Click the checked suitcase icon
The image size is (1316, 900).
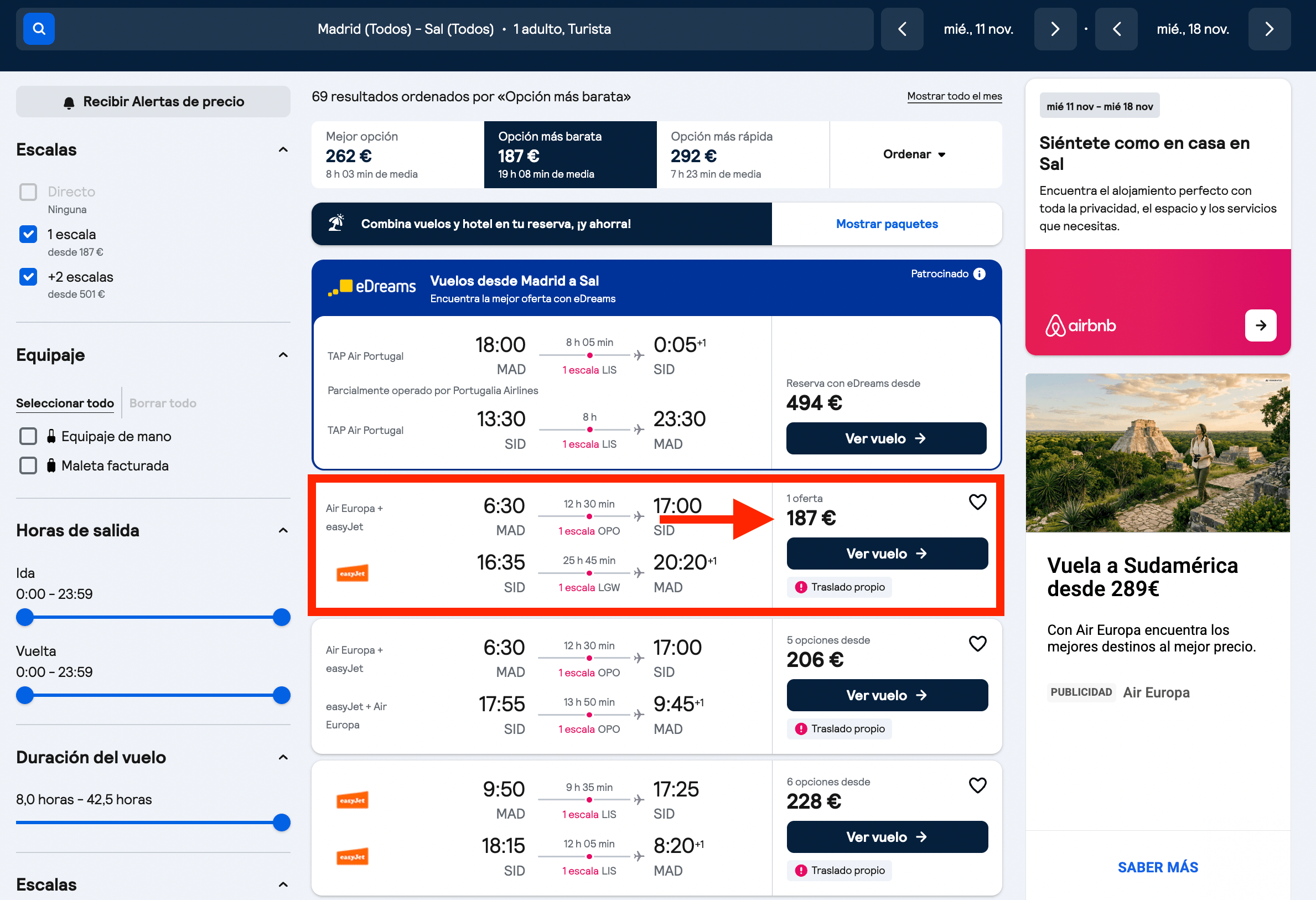pos(51,465)
